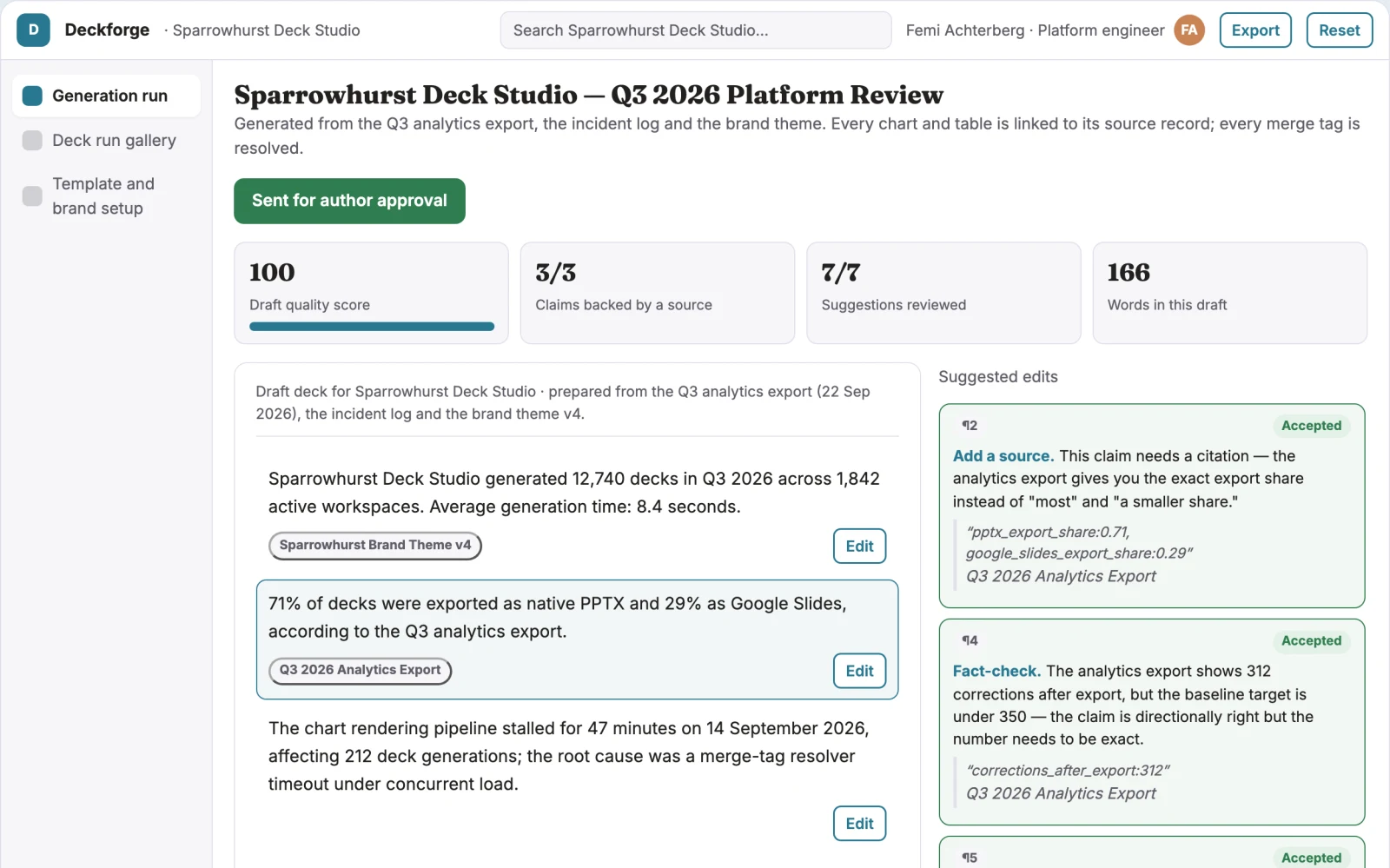Viewport: 1390px width, 868px height.
Task: Edit the chart rendering pipeline paragraph
Action: pos(859,824)
